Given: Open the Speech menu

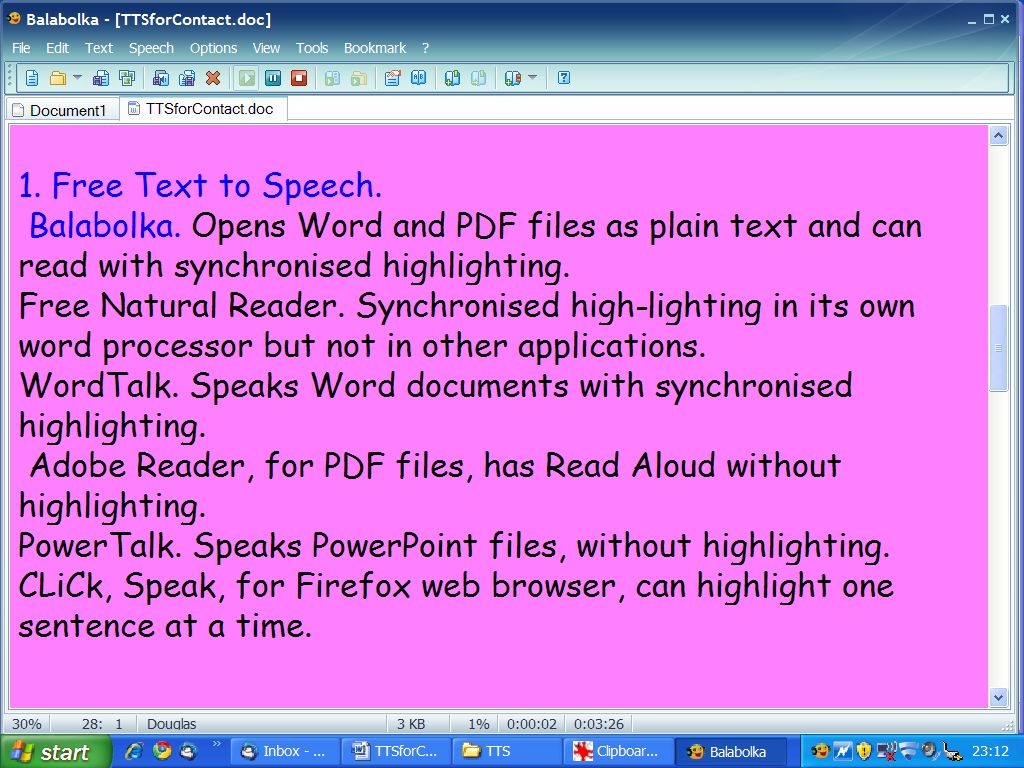Looking at the screenshot, I should tap(151, 48).
